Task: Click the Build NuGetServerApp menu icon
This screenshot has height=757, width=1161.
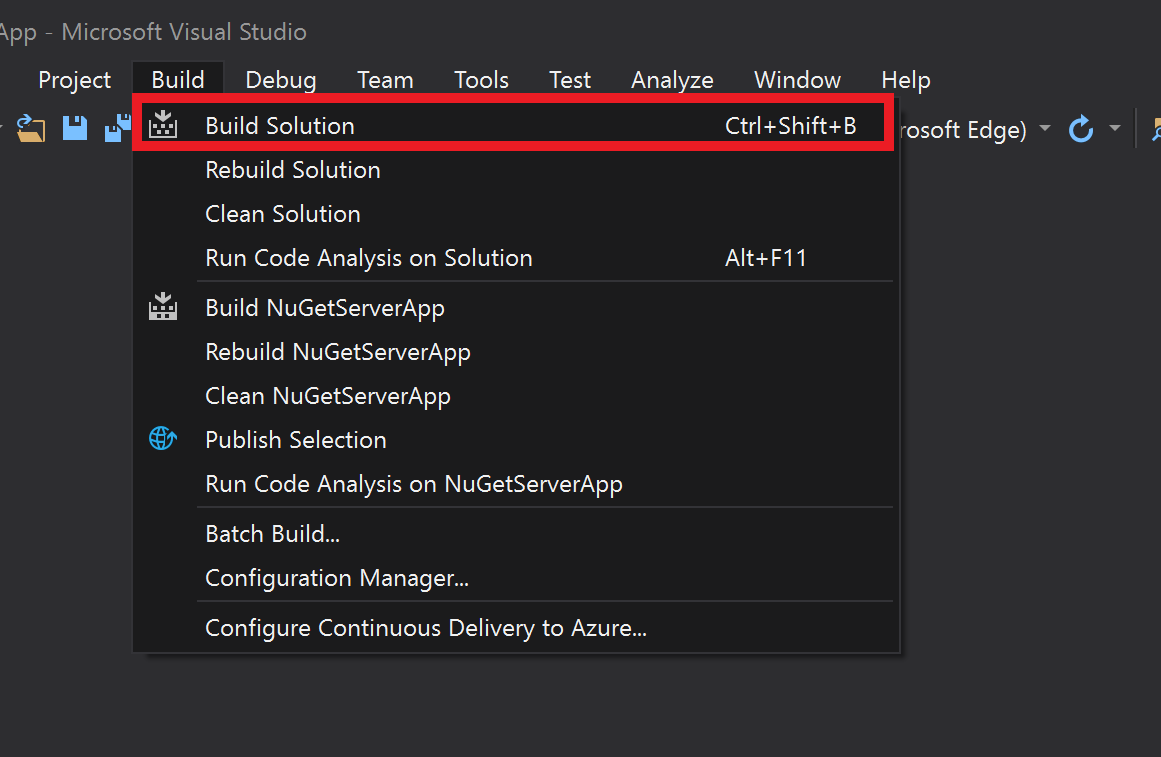Action: point(163,307)
